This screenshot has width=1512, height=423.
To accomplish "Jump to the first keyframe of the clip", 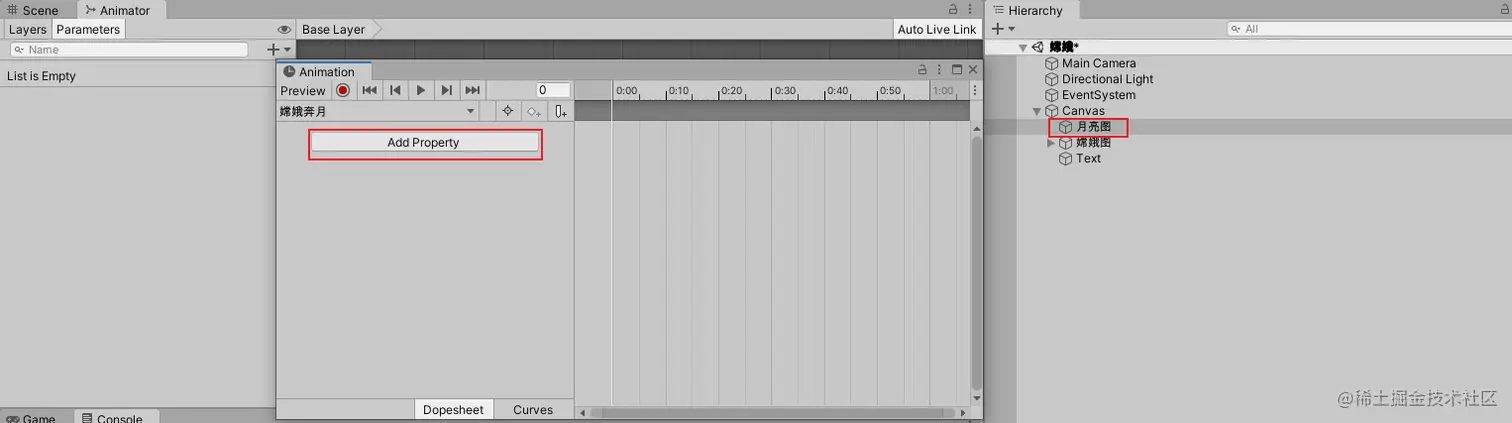I will [x=369, y=90].
